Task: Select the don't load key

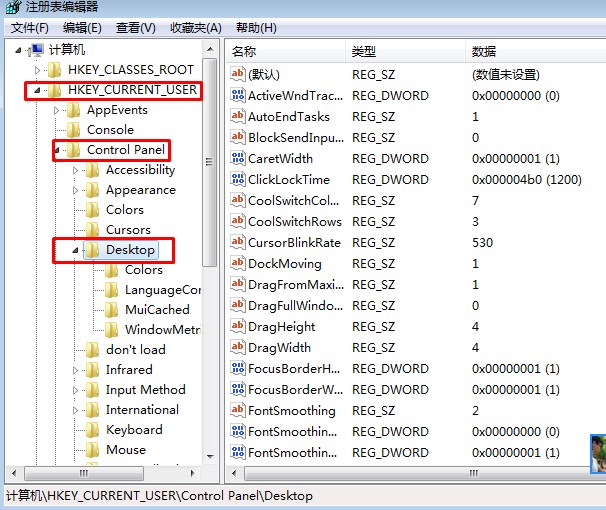Action: [x=136, y=350]
